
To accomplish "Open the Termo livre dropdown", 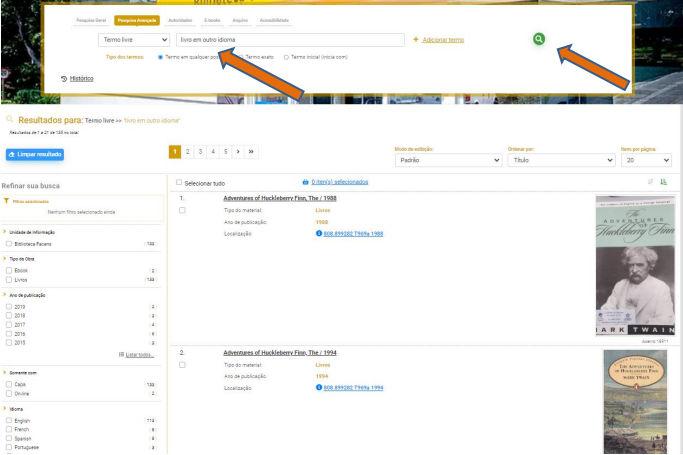I will coord(134,40).
